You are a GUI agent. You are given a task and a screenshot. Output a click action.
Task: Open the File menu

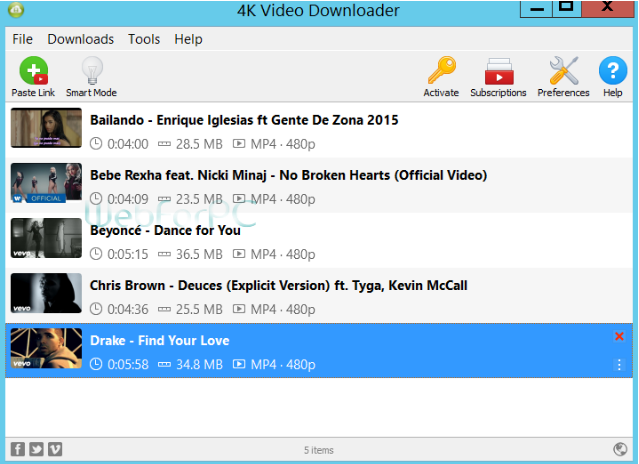(x=22, y=39)
